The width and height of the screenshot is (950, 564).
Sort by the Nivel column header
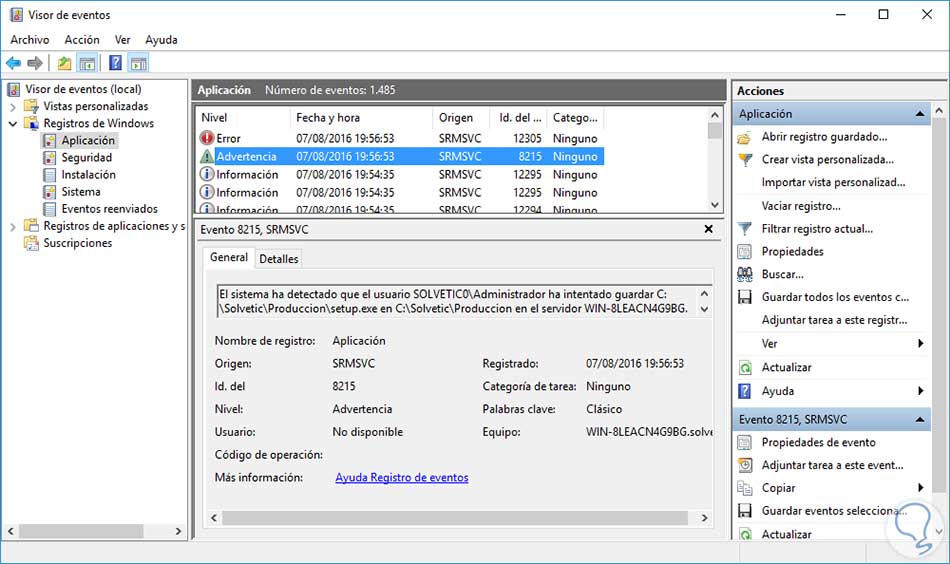242,118
